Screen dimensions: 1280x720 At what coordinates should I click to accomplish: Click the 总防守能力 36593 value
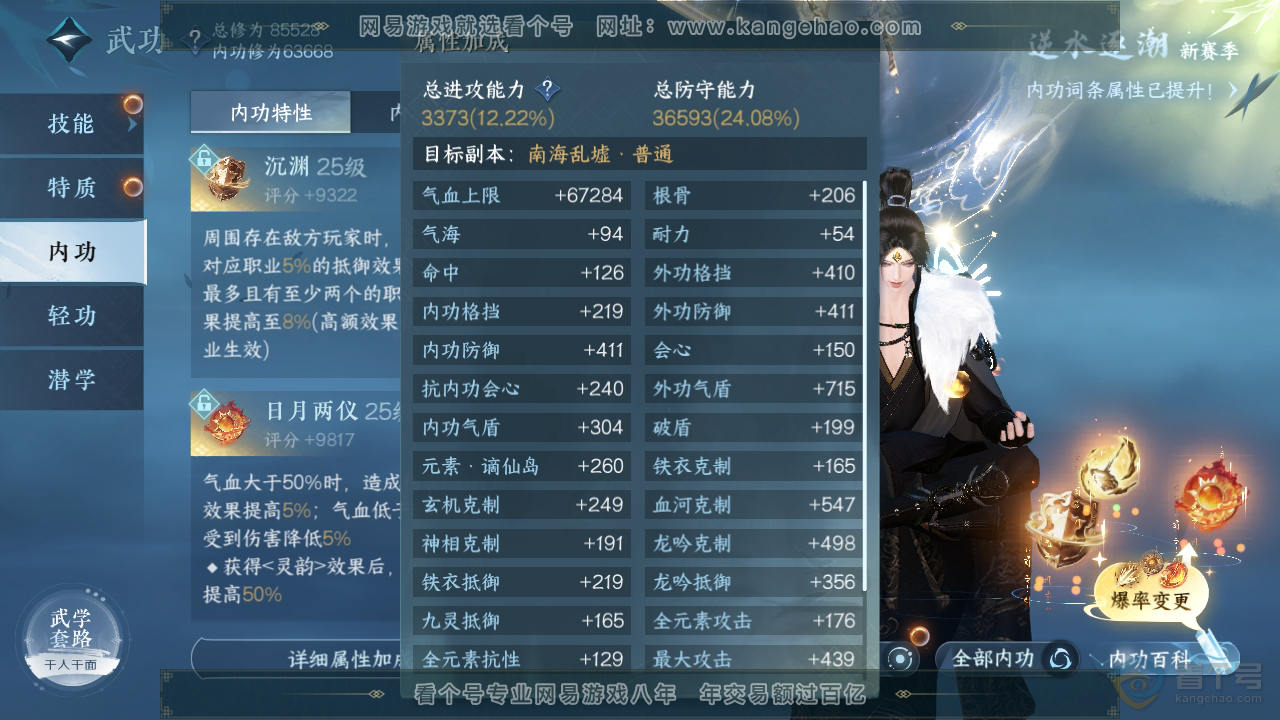pos(726,118)
